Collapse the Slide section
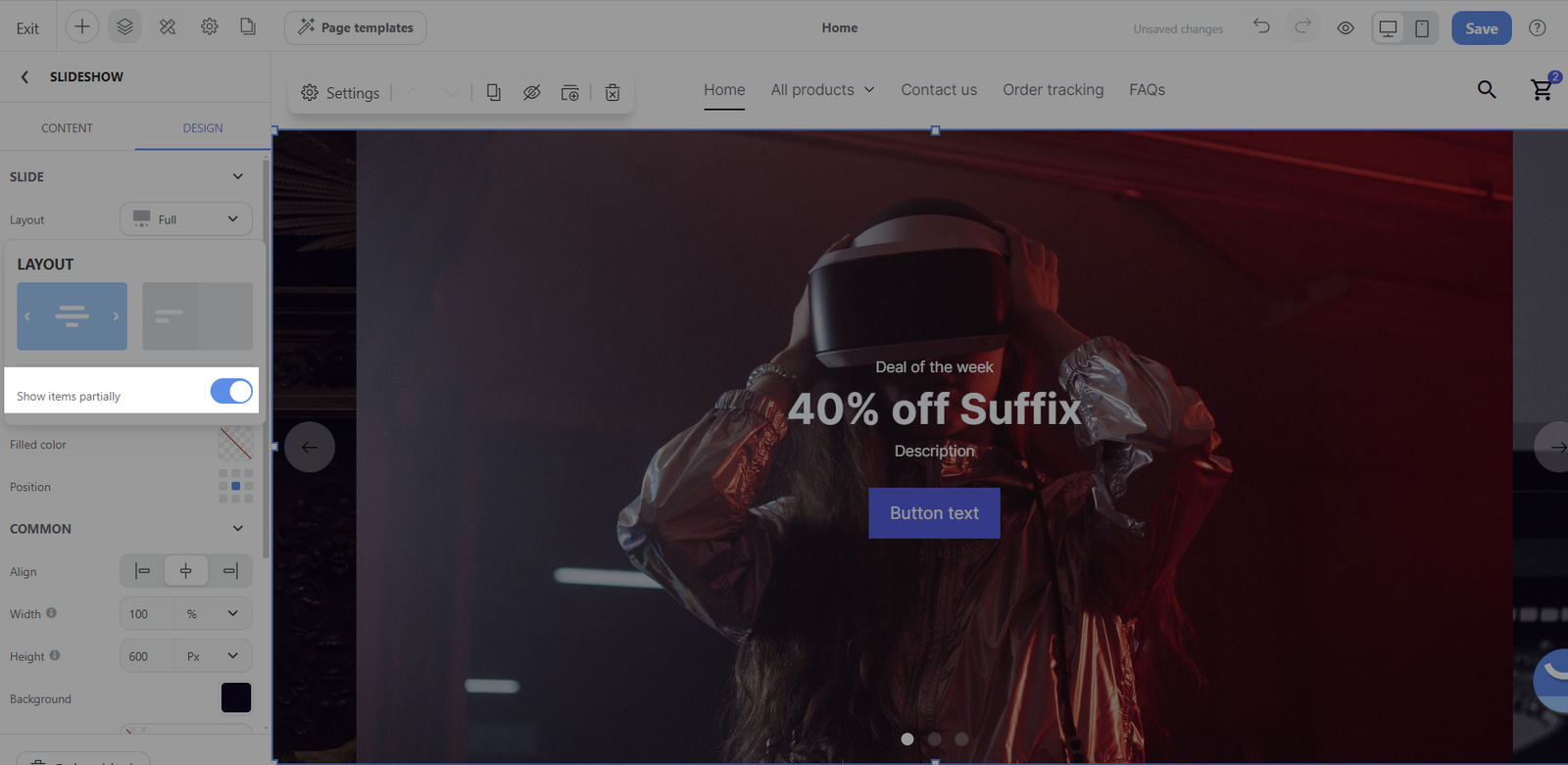Image resolution: width=1568 pixels, height=765 pixels. 237,176
